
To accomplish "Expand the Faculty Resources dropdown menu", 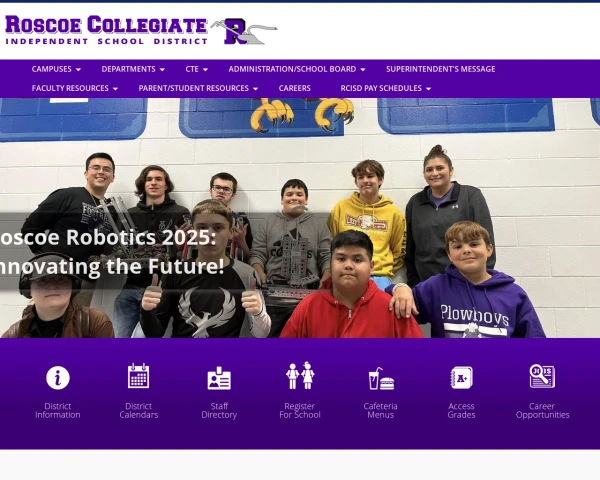I will click(x=75, y=88).
